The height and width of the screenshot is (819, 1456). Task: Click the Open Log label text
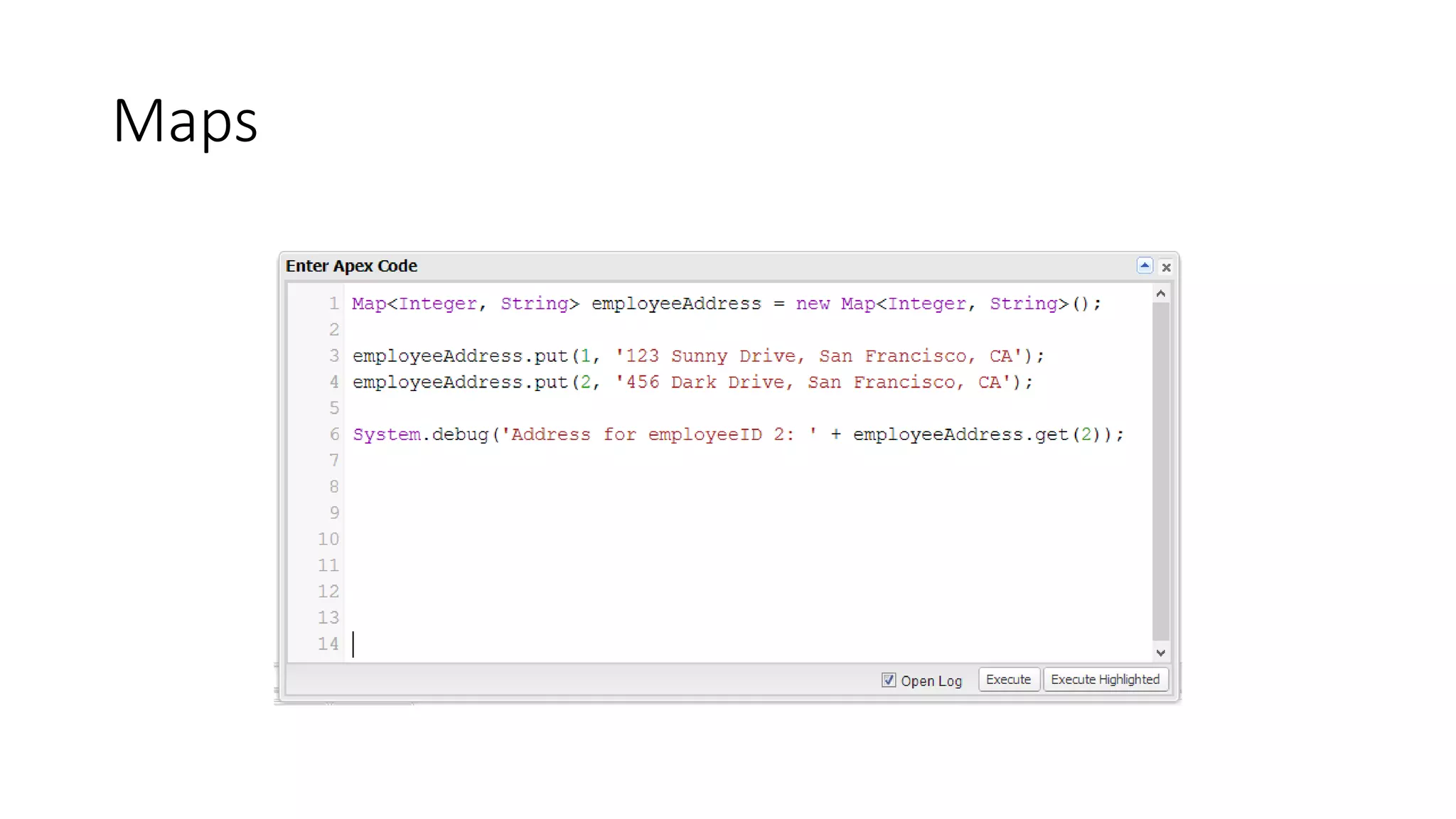click(931, 681)
